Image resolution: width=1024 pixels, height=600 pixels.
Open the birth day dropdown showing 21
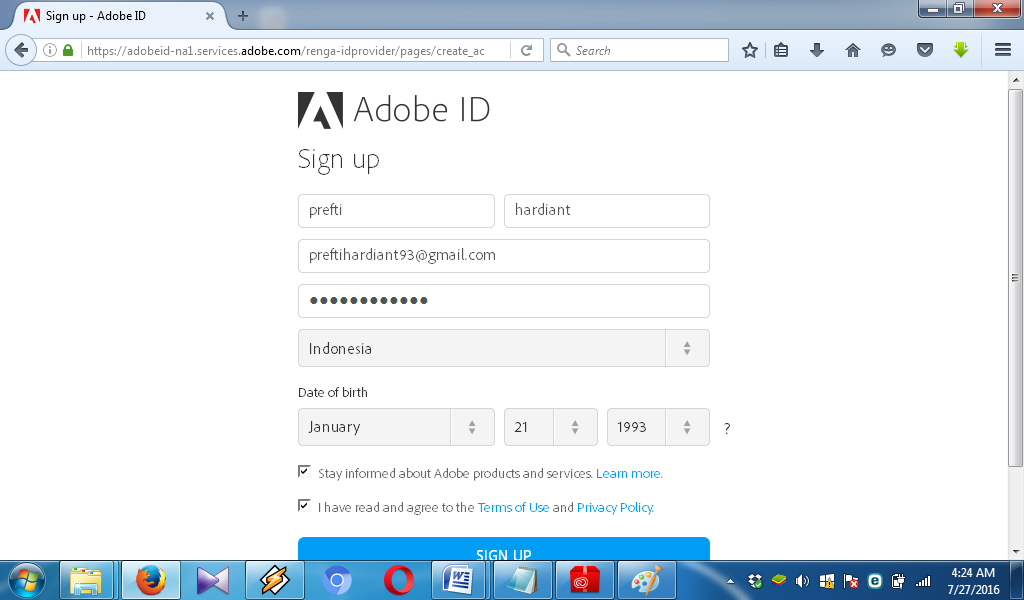[551, 427]
